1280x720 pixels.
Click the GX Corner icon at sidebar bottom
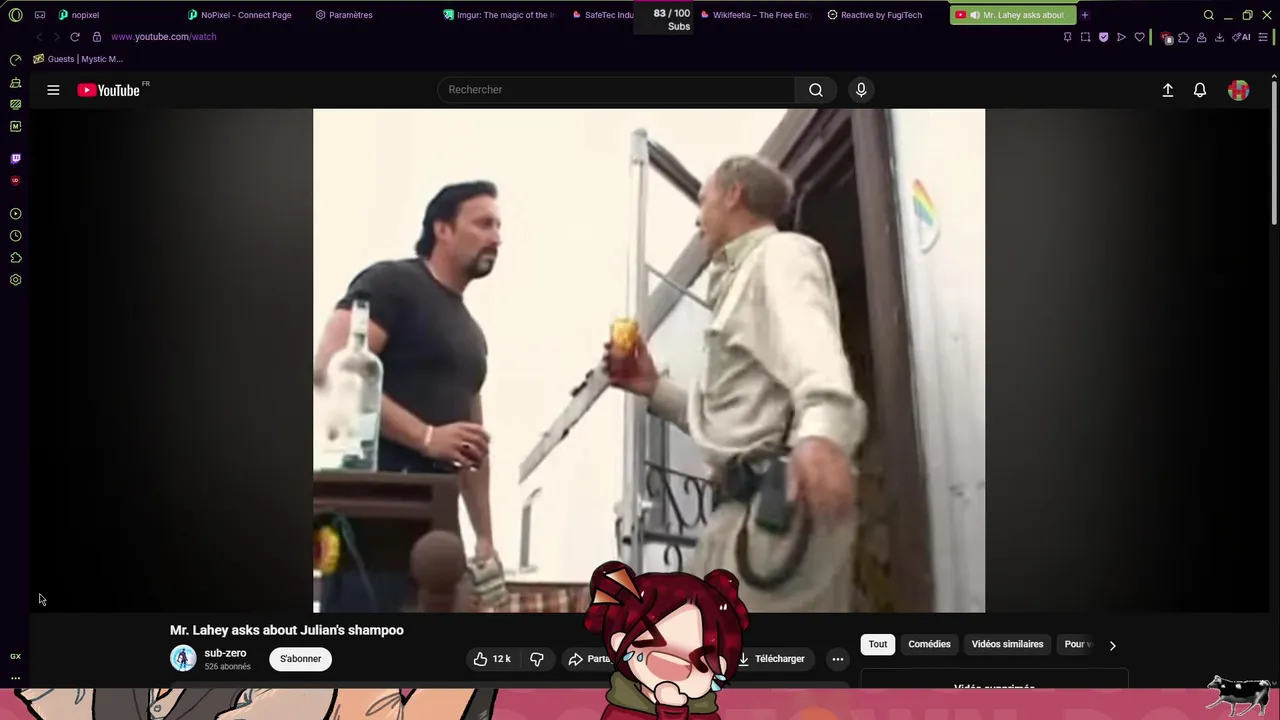(x=15, y=656)
